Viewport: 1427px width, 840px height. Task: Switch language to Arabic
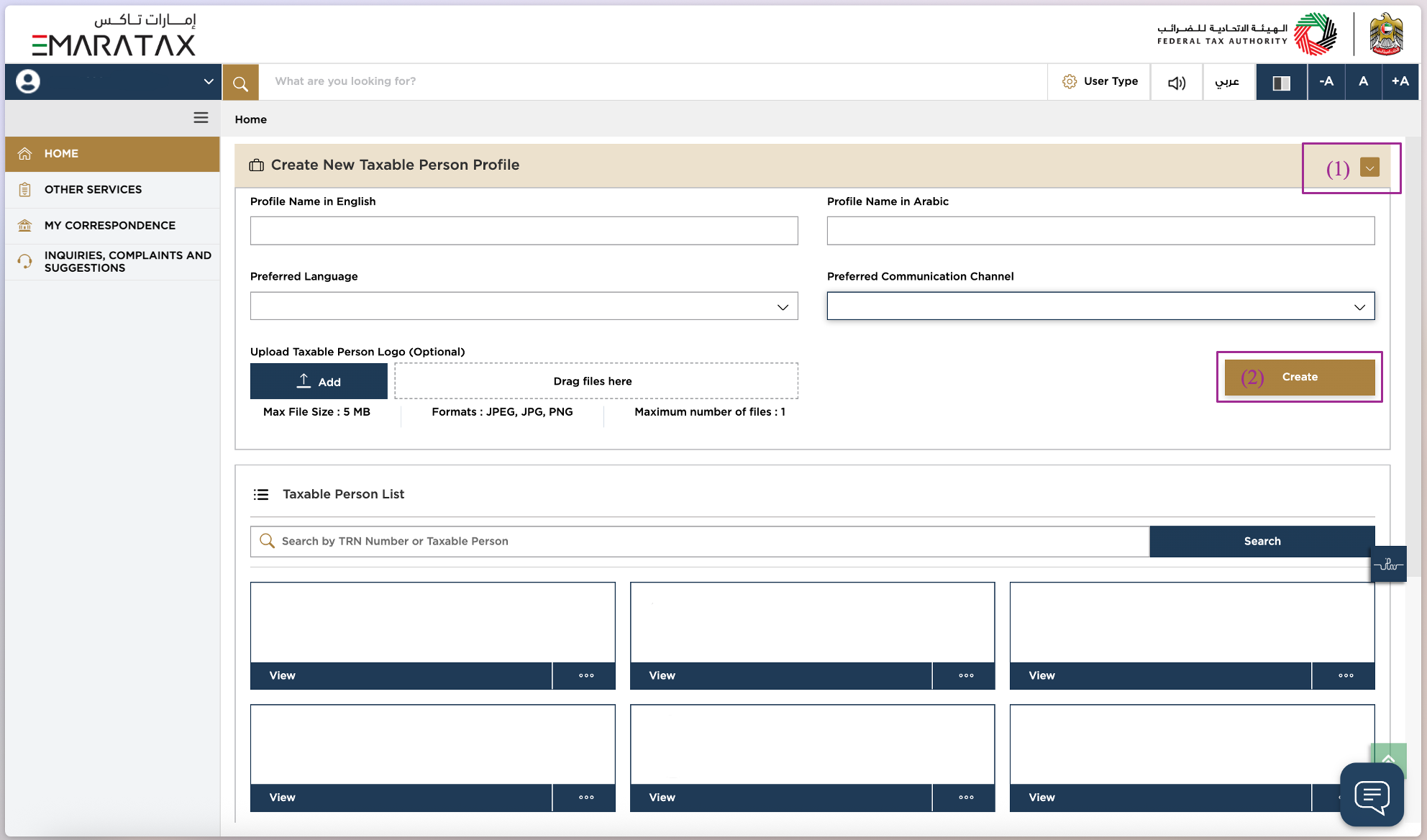click(1227, 81)
